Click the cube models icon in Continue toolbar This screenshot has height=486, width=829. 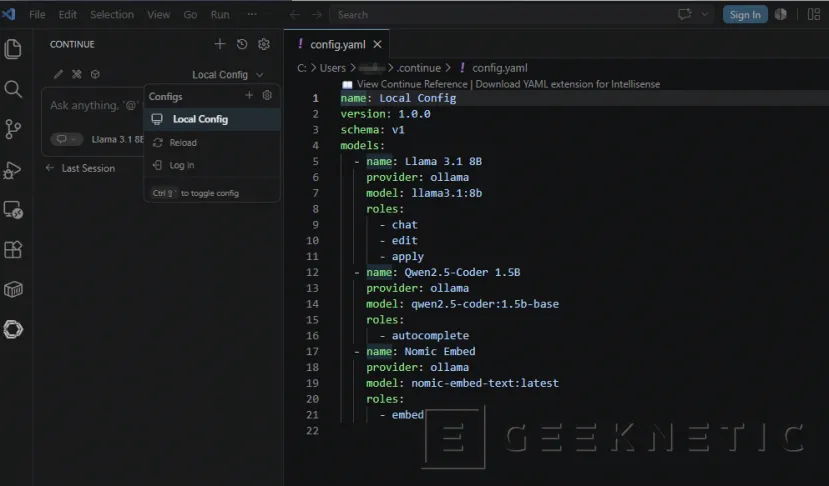(95, 74)
